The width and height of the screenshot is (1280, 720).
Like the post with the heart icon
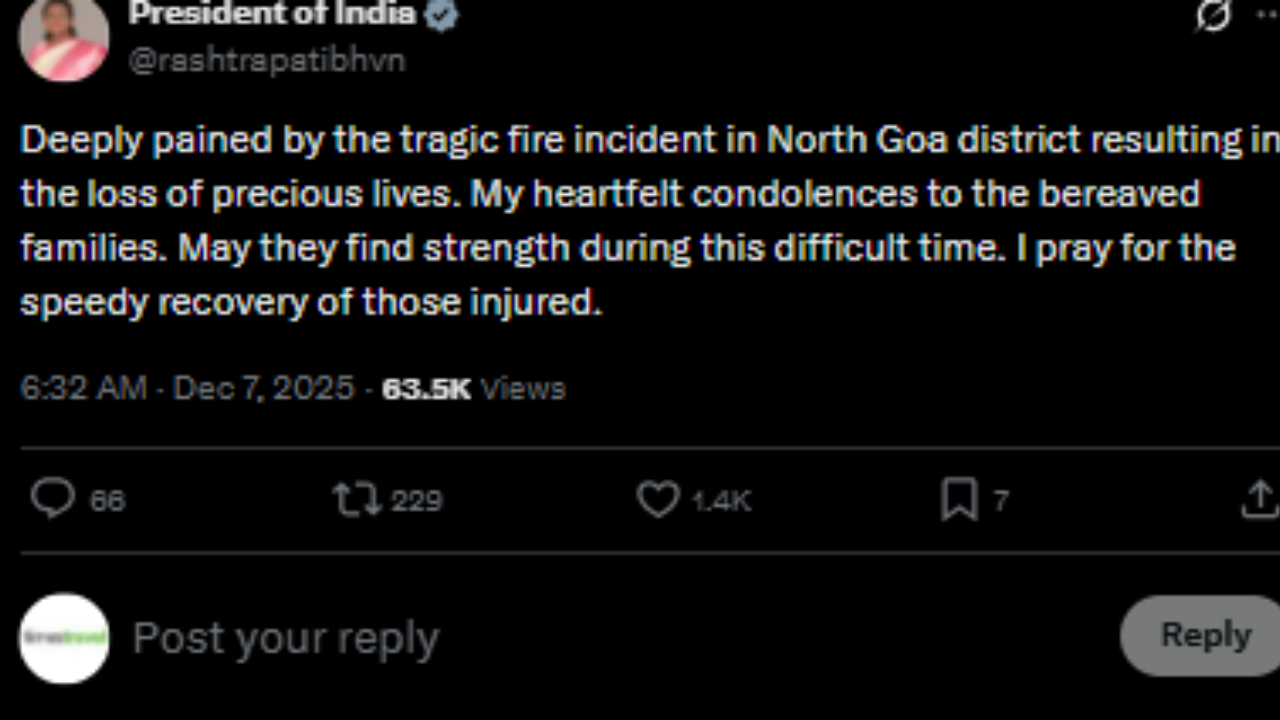tap(658, 499)
